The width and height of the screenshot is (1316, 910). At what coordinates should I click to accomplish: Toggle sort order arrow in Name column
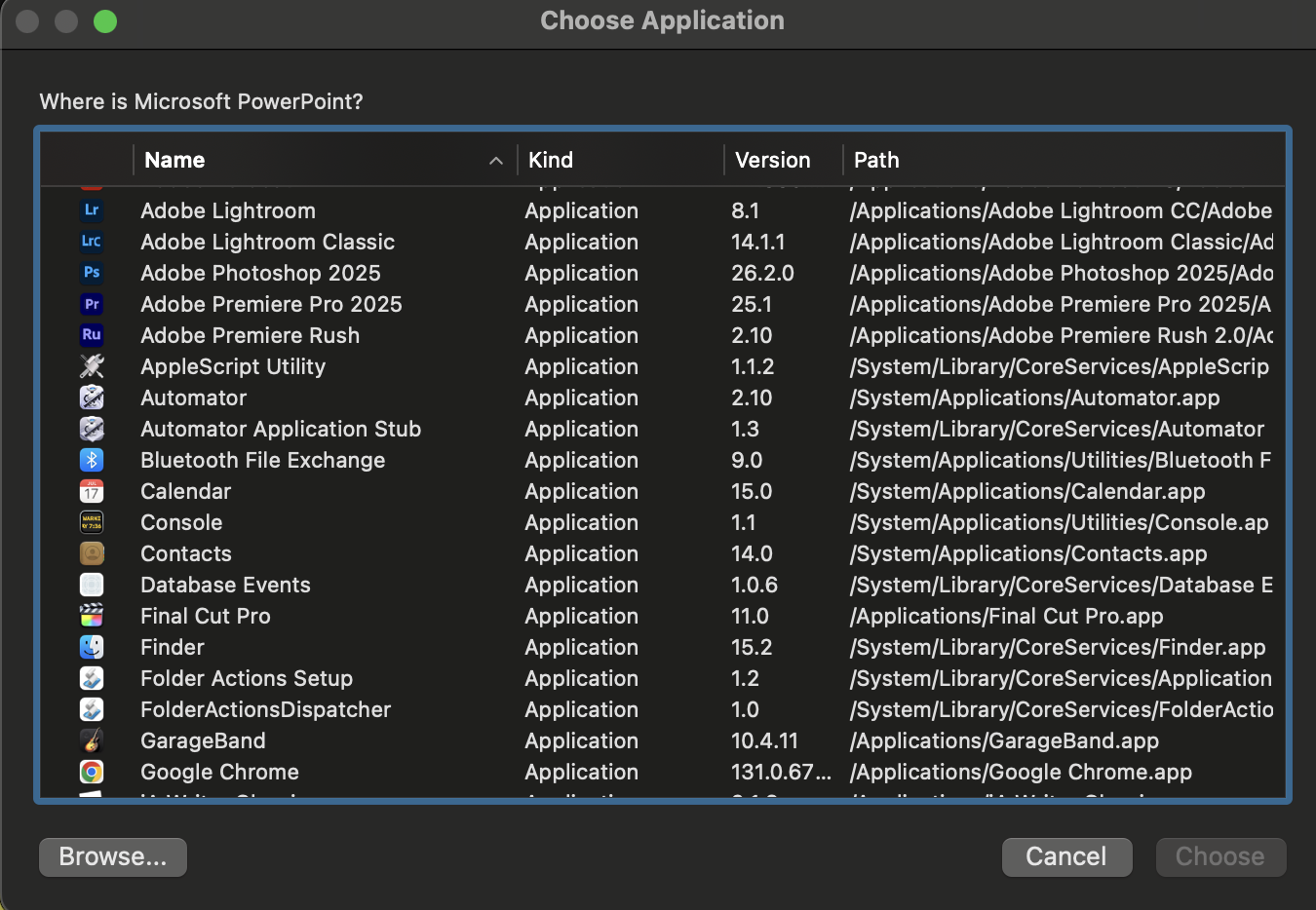tap(495, 161)
